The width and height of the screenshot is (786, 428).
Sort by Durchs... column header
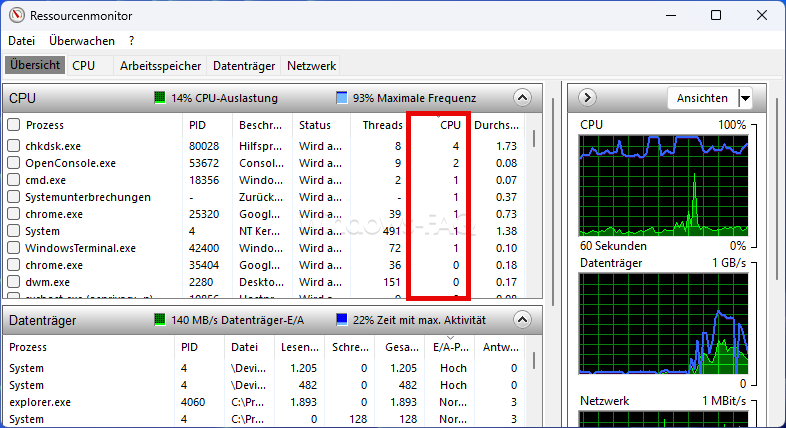(x=496, y=125)
